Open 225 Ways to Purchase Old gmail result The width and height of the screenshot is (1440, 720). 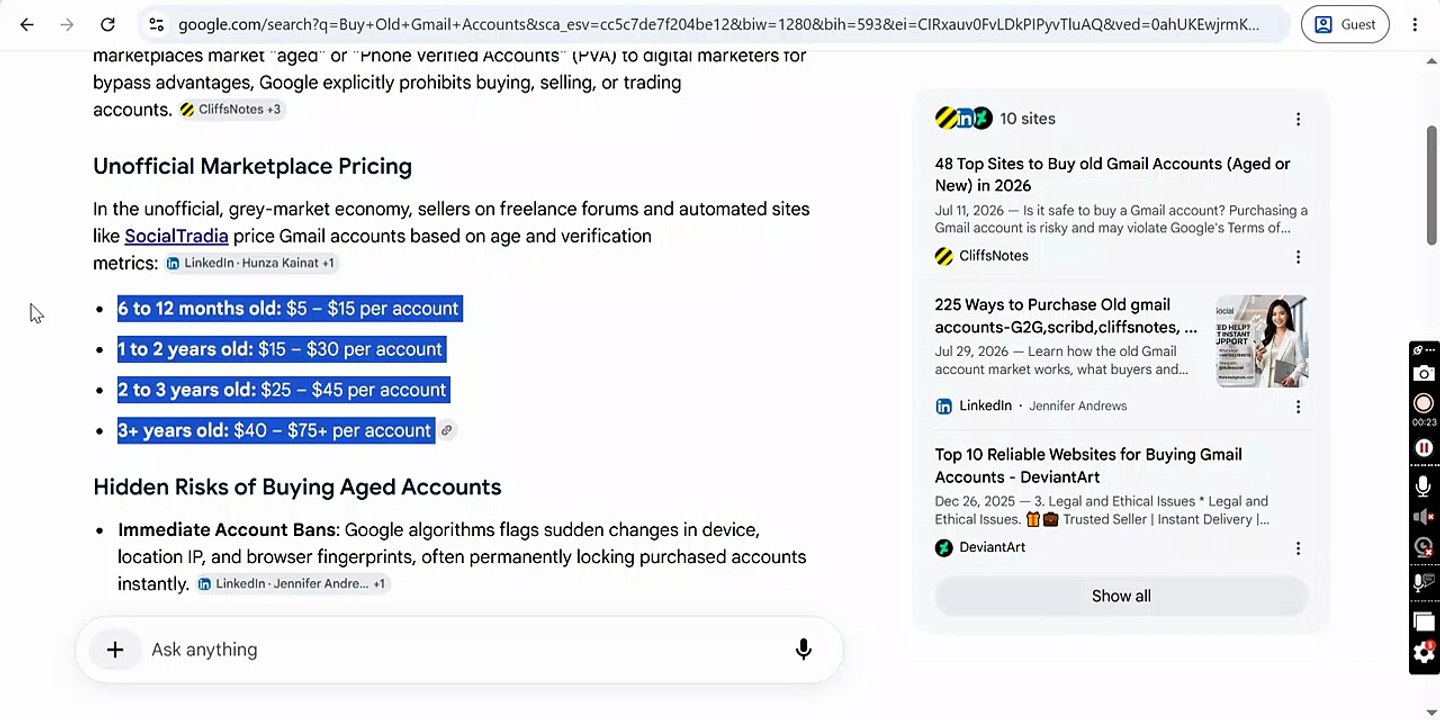pyautogui.click(x=1066, y=316)
